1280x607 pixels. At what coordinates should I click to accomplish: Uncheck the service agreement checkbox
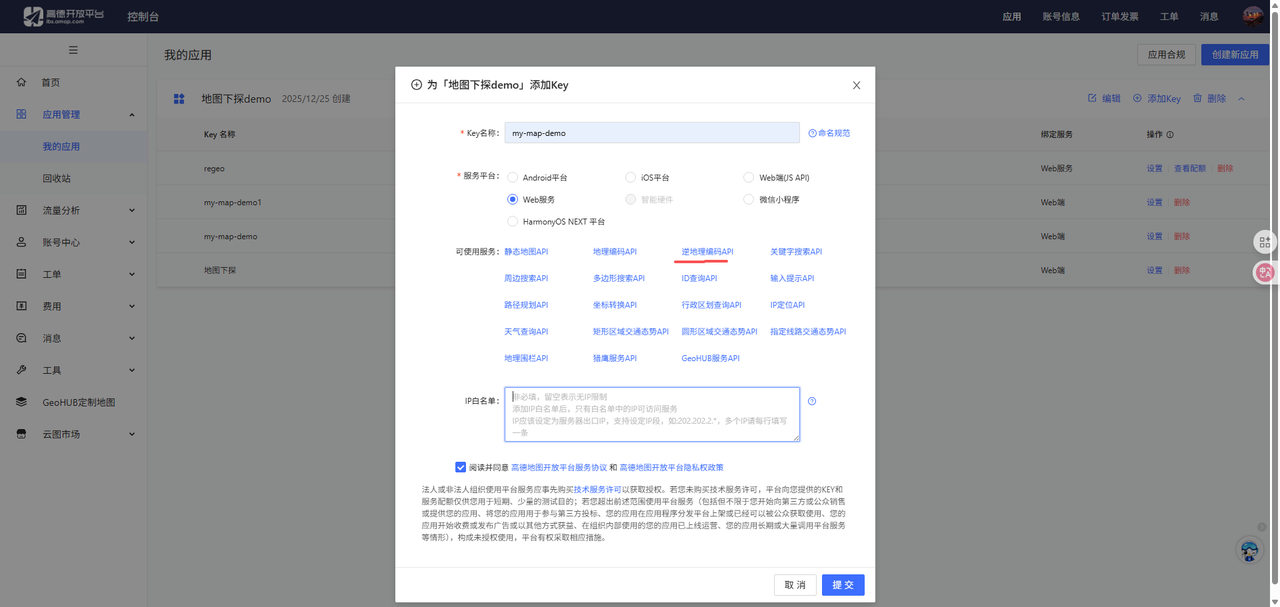tap(461, 466)
